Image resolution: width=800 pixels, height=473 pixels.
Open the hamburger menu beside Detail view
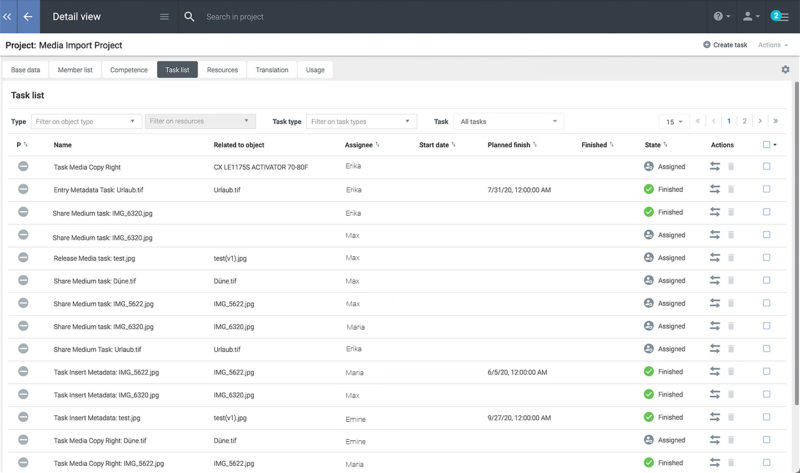[x=164, y=17]
